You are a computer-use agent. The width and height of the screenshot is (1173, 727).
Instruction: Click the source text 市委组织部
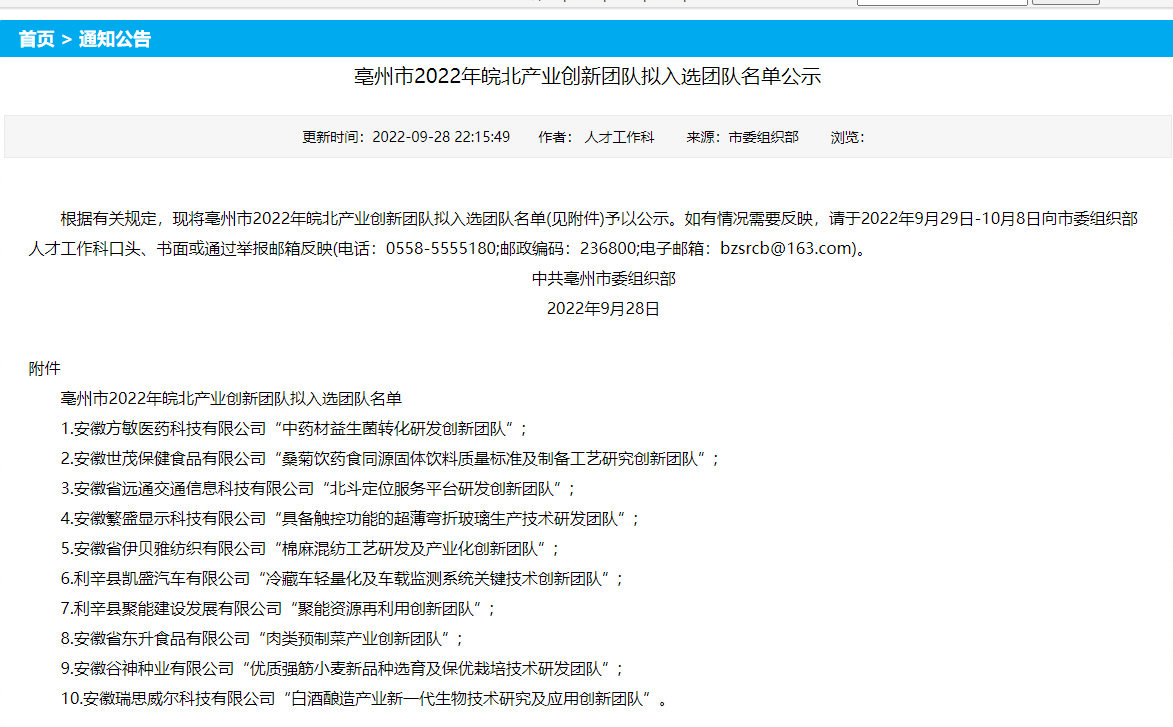pyautogui.click(x=763, y=137)
